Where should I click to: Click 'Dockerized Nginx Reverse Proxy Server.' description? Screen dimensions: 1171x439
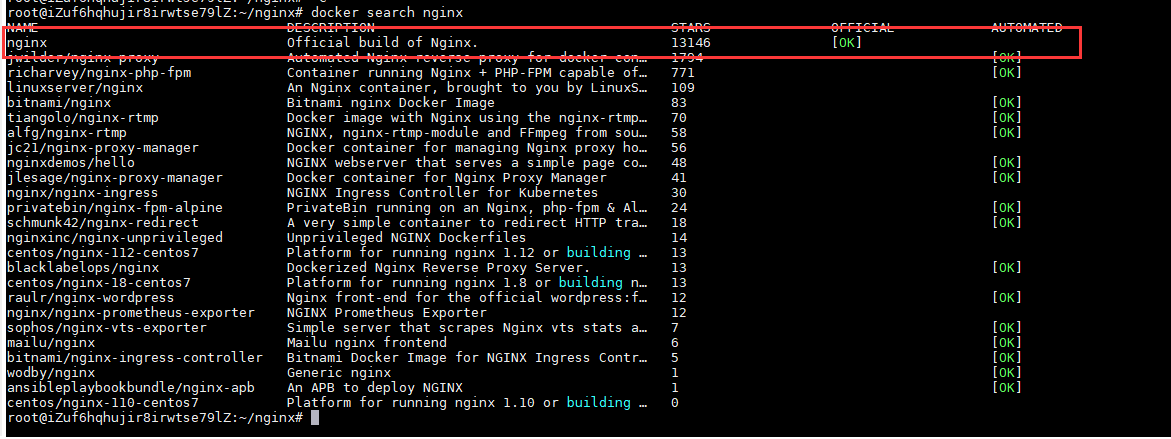438,267
